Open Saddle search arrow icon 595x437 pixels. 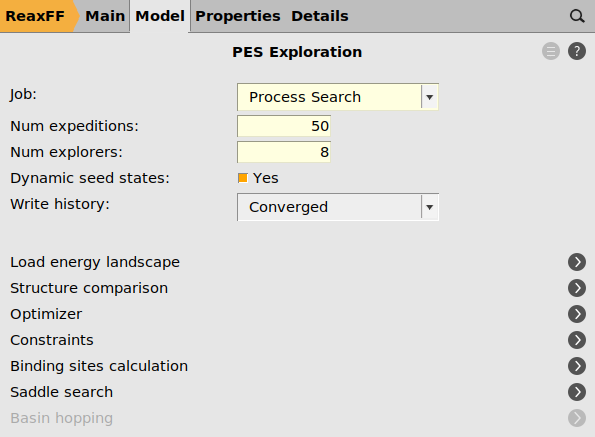coord(577,392)
